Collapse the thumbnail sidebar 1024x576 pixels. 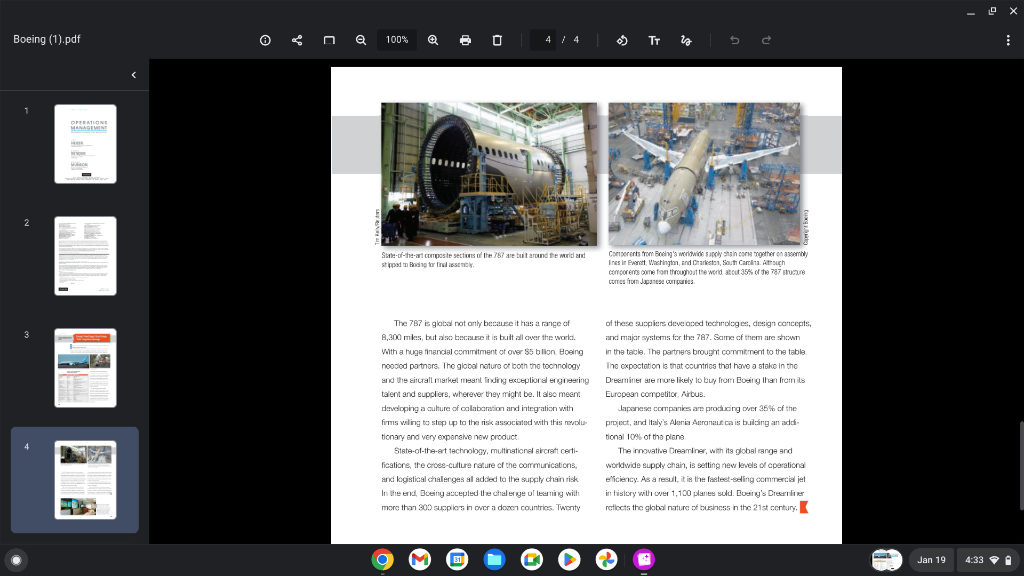pyautogui.click(x=134, y=75)
